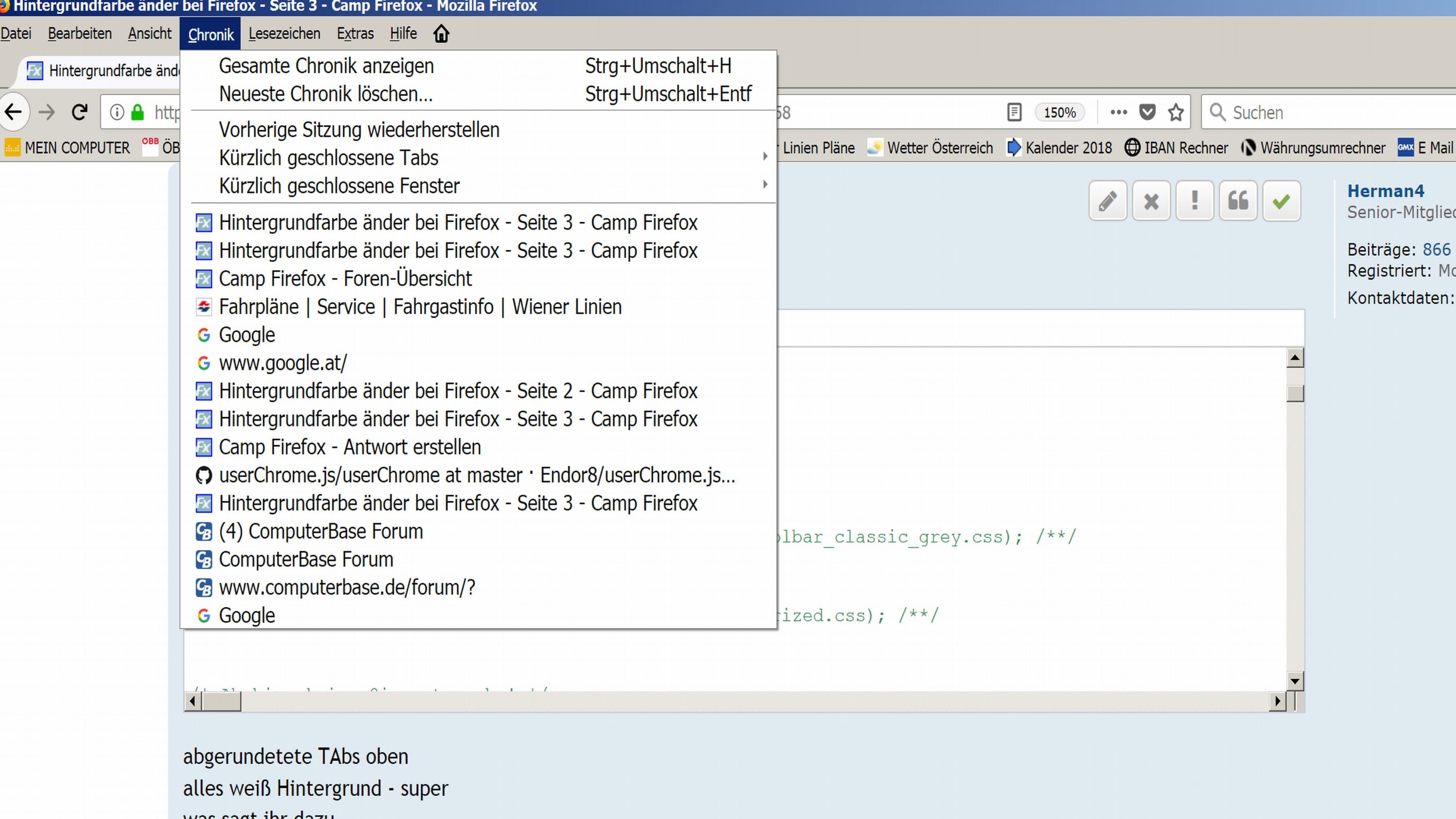Select Gesamte Chronik anzeigen menu entry
1456x819 pixels.
pyautogui.click(x=326, y=66)
